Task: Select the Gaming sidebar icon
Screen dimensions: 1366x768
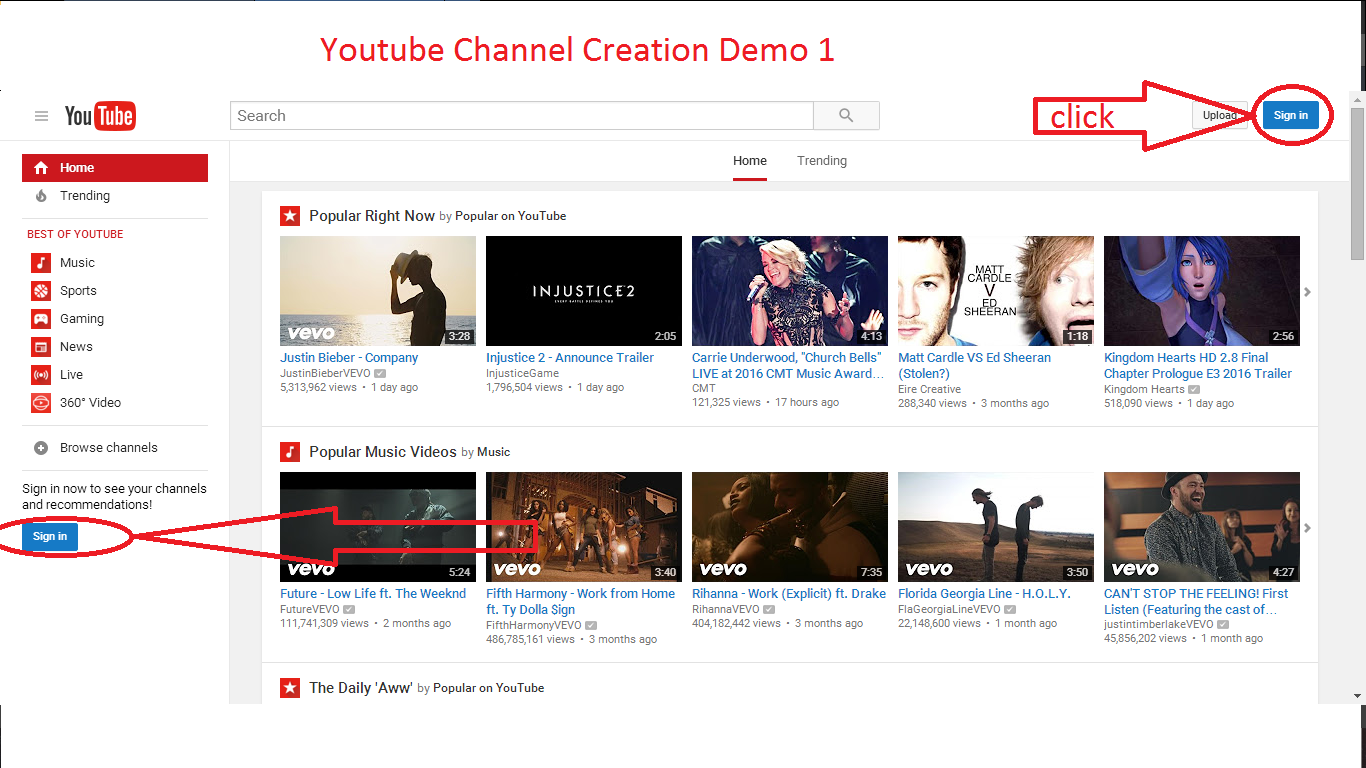Action: (41, 319)
